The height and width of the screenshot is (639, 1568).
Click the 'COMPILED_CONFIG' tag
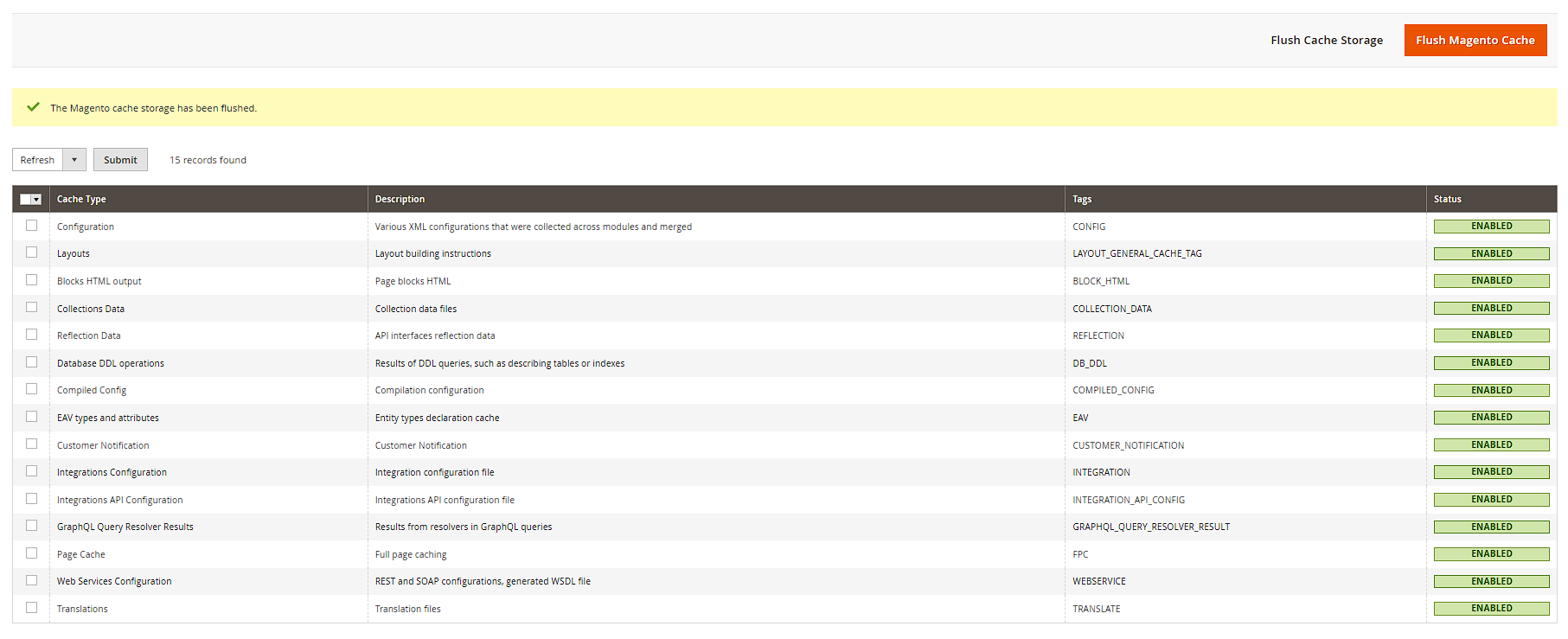click(1113, 390)
